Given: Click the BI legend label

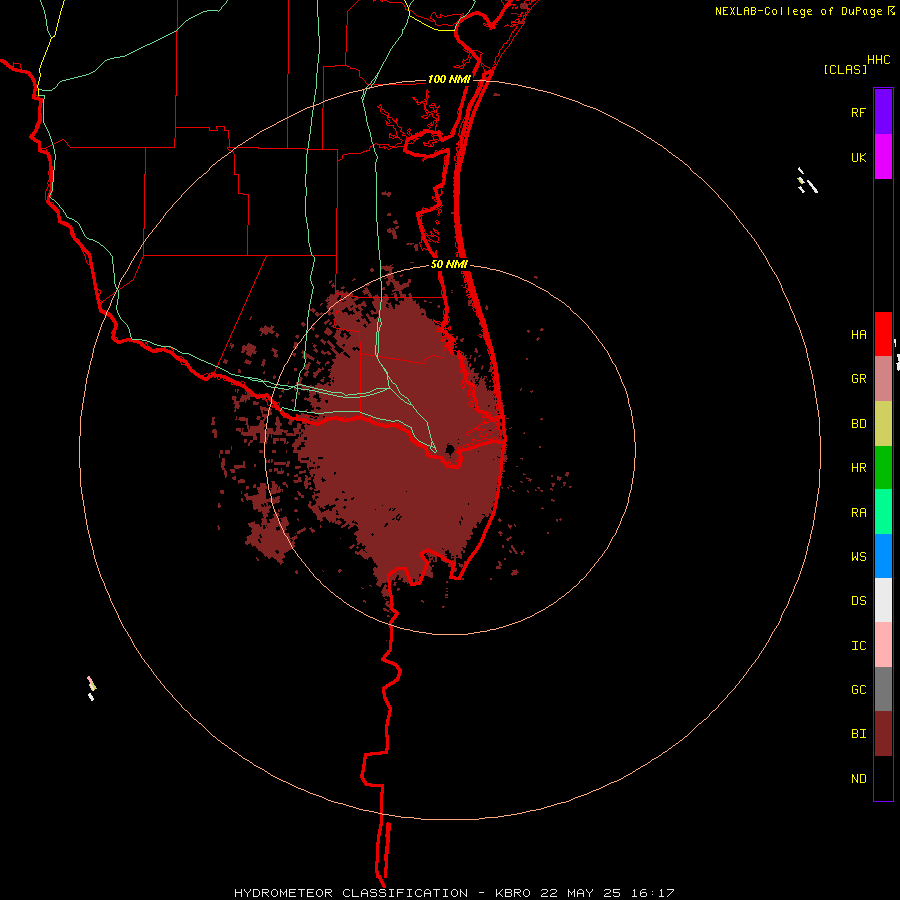Looking at the screenshot, I should 858,734.
